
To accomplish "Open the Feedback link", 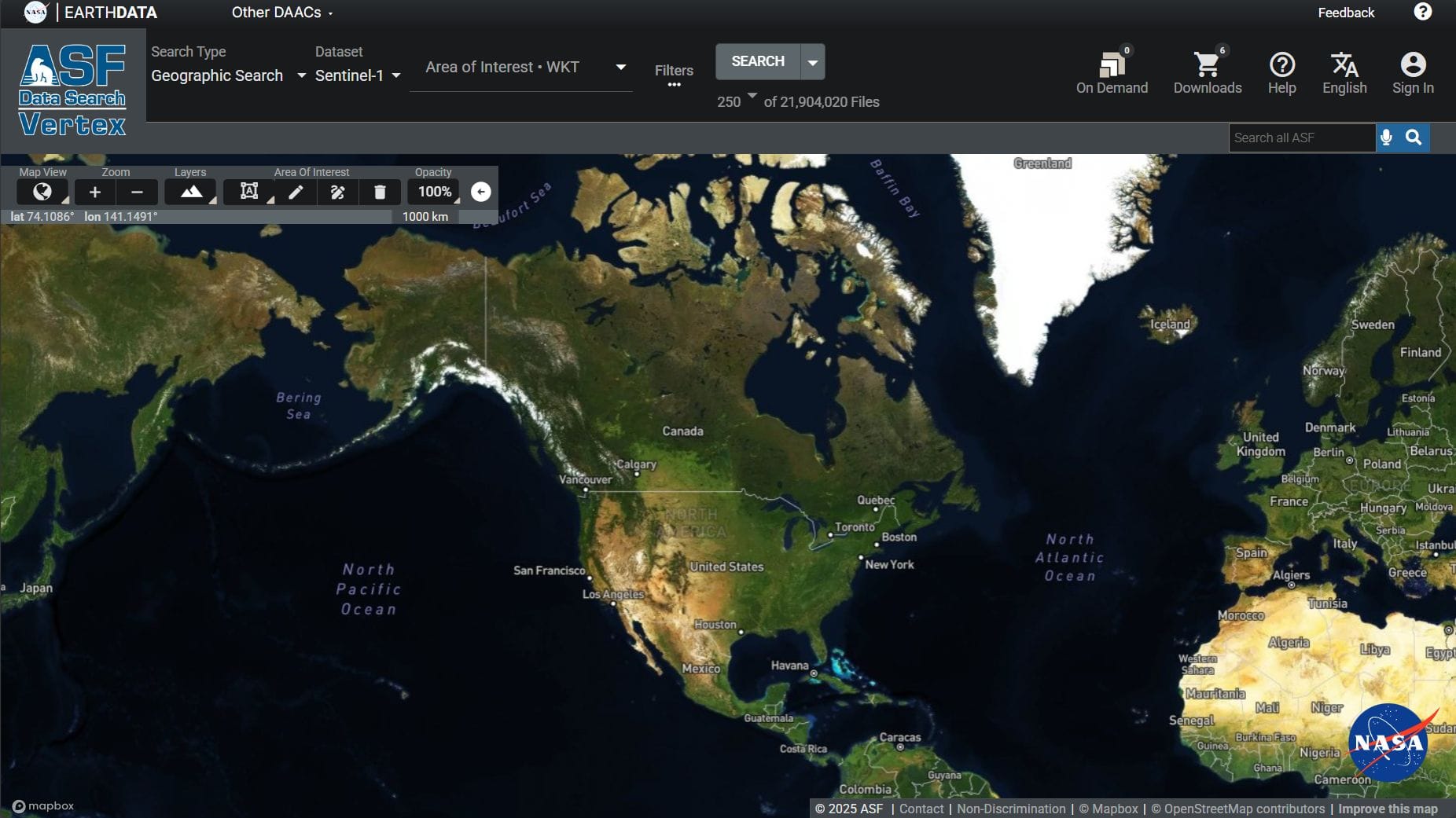I will point(1346,13).
